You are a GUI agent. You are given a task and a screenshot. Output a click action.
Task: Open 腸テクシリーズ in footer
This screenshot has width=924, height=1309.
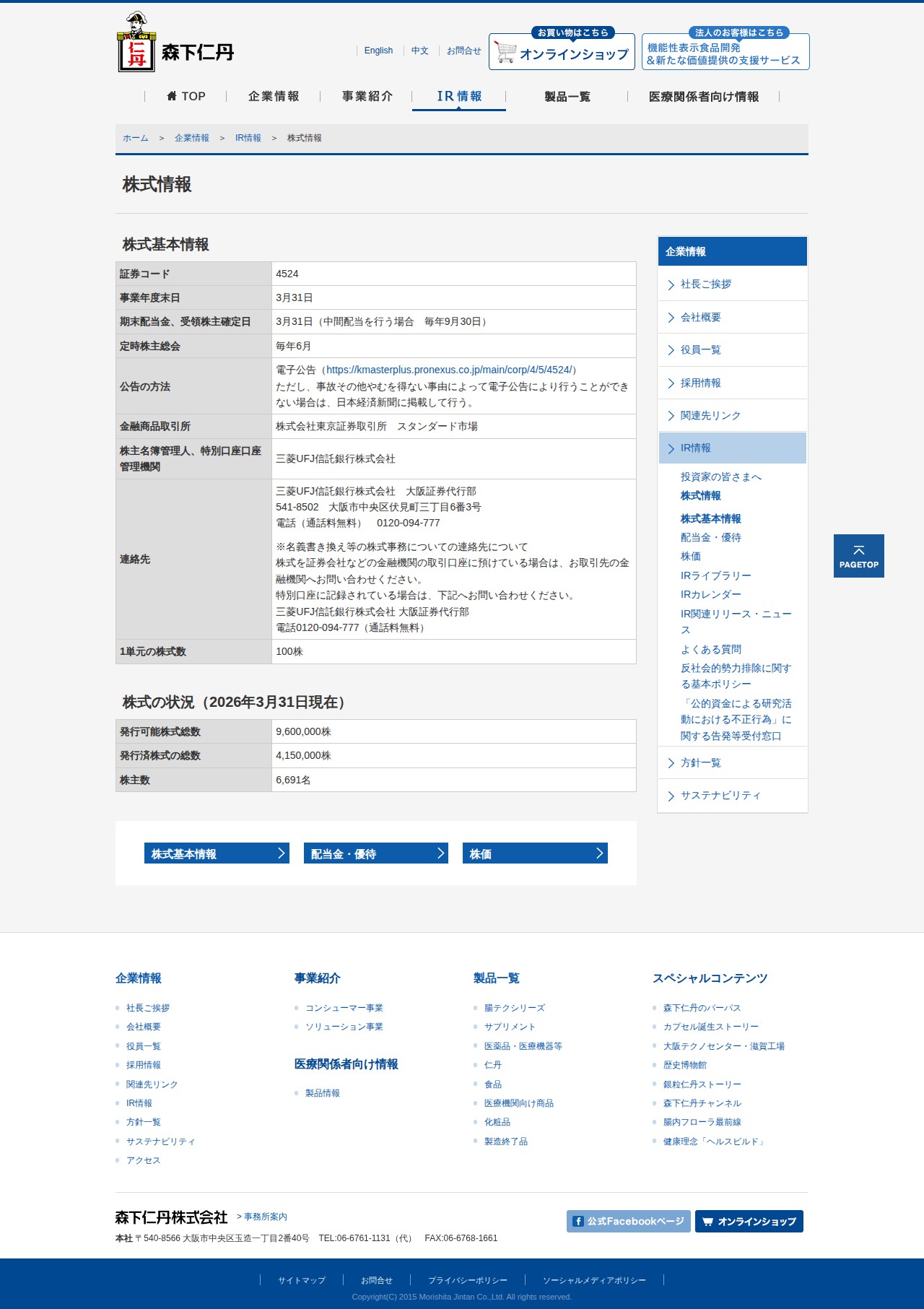[515, 1008]
